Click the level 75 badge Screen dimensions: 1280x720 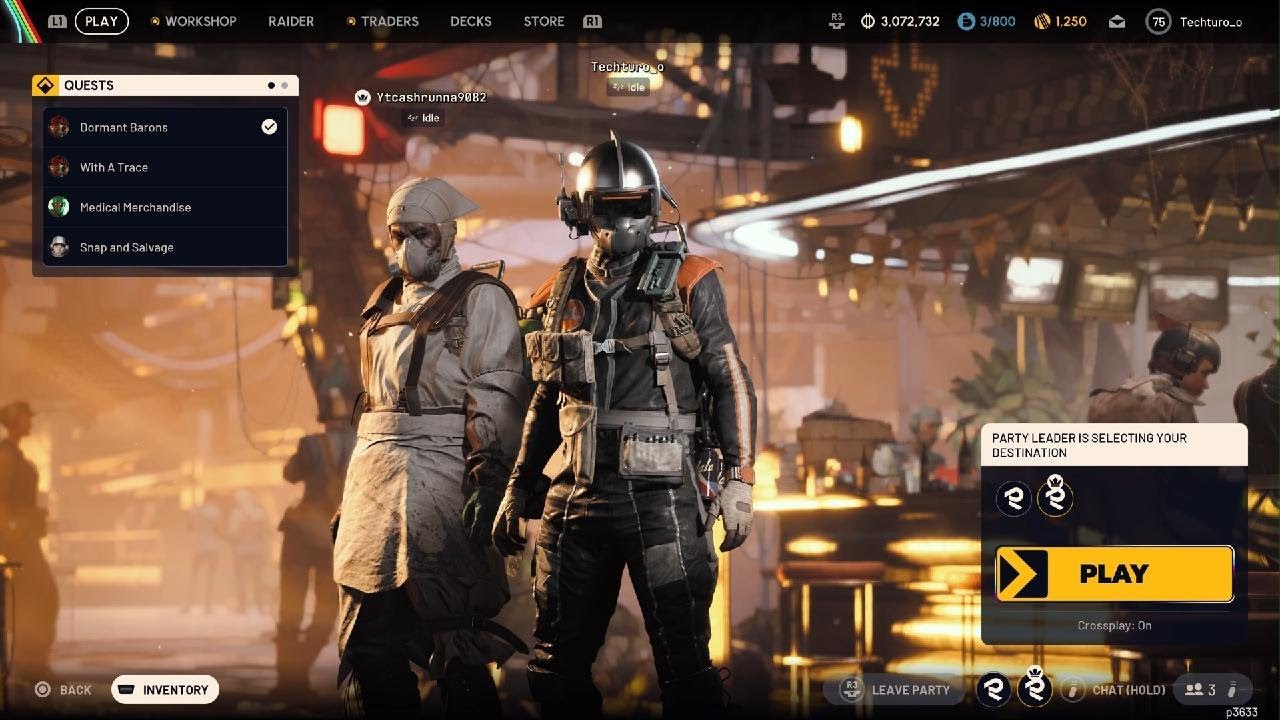pyautogui.click(x=1158, y=21)
